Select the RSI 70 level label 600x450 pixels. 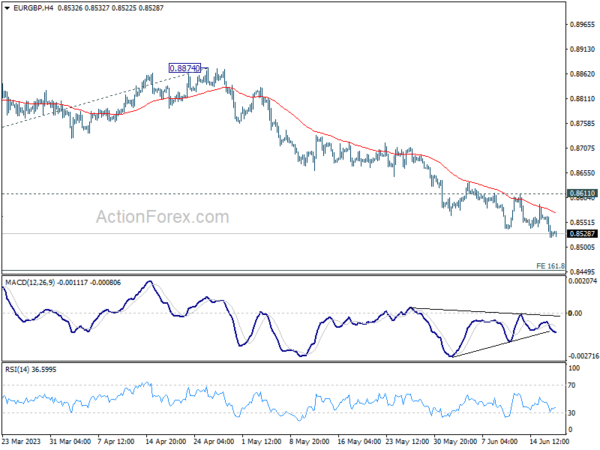tap(572, 385)
